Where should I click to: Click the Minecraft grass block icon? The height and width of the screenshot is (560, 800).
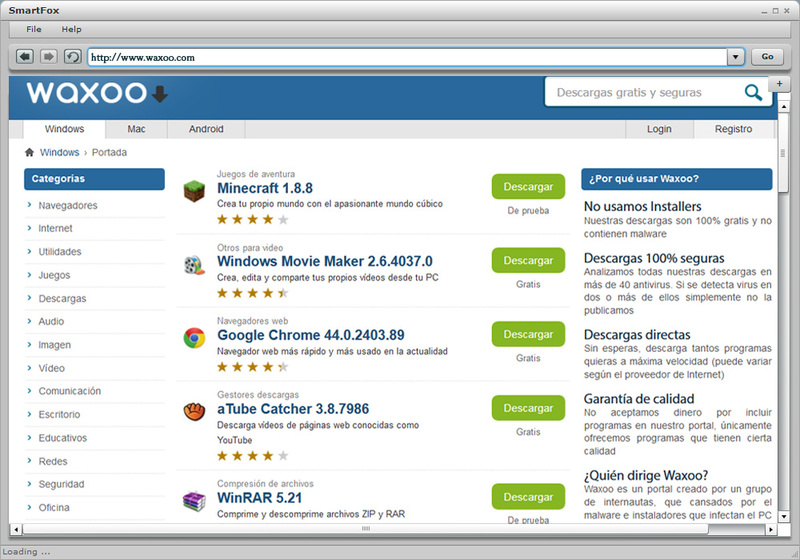tap(194, 191)
